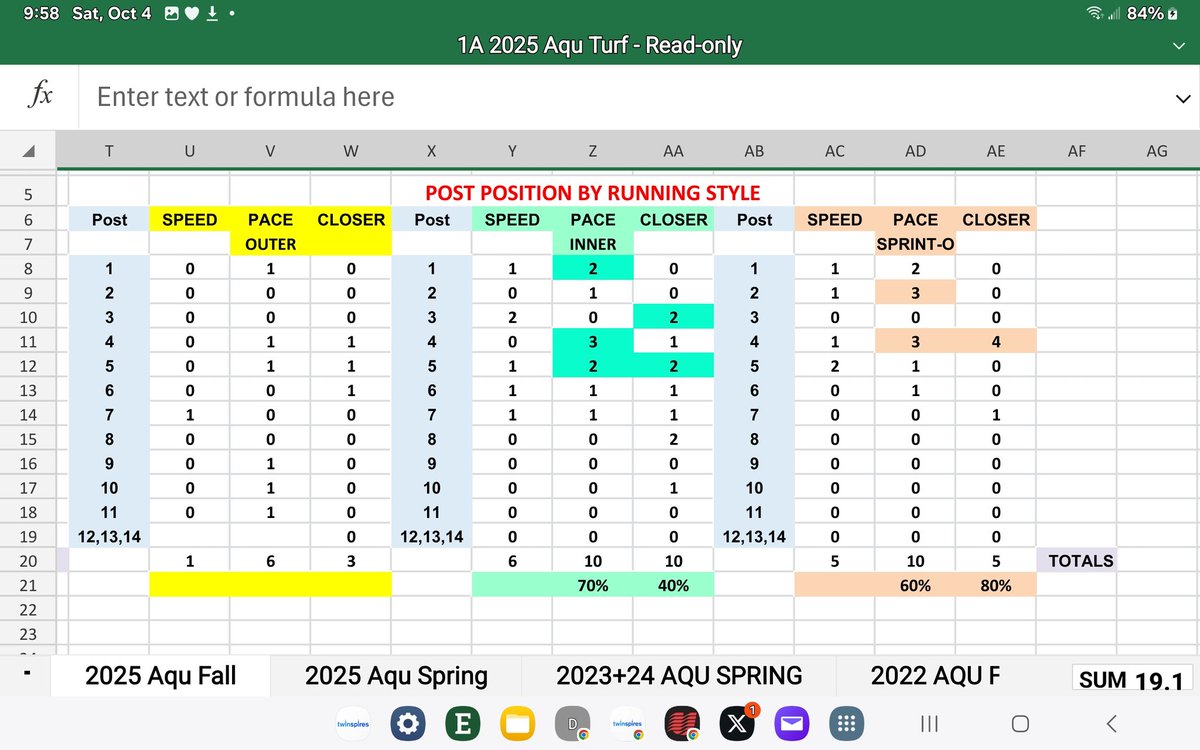The width and height of the screenshot is (1200, 750).
Task: Open the yellow My Files folder app
Action: tap(517, 724)
